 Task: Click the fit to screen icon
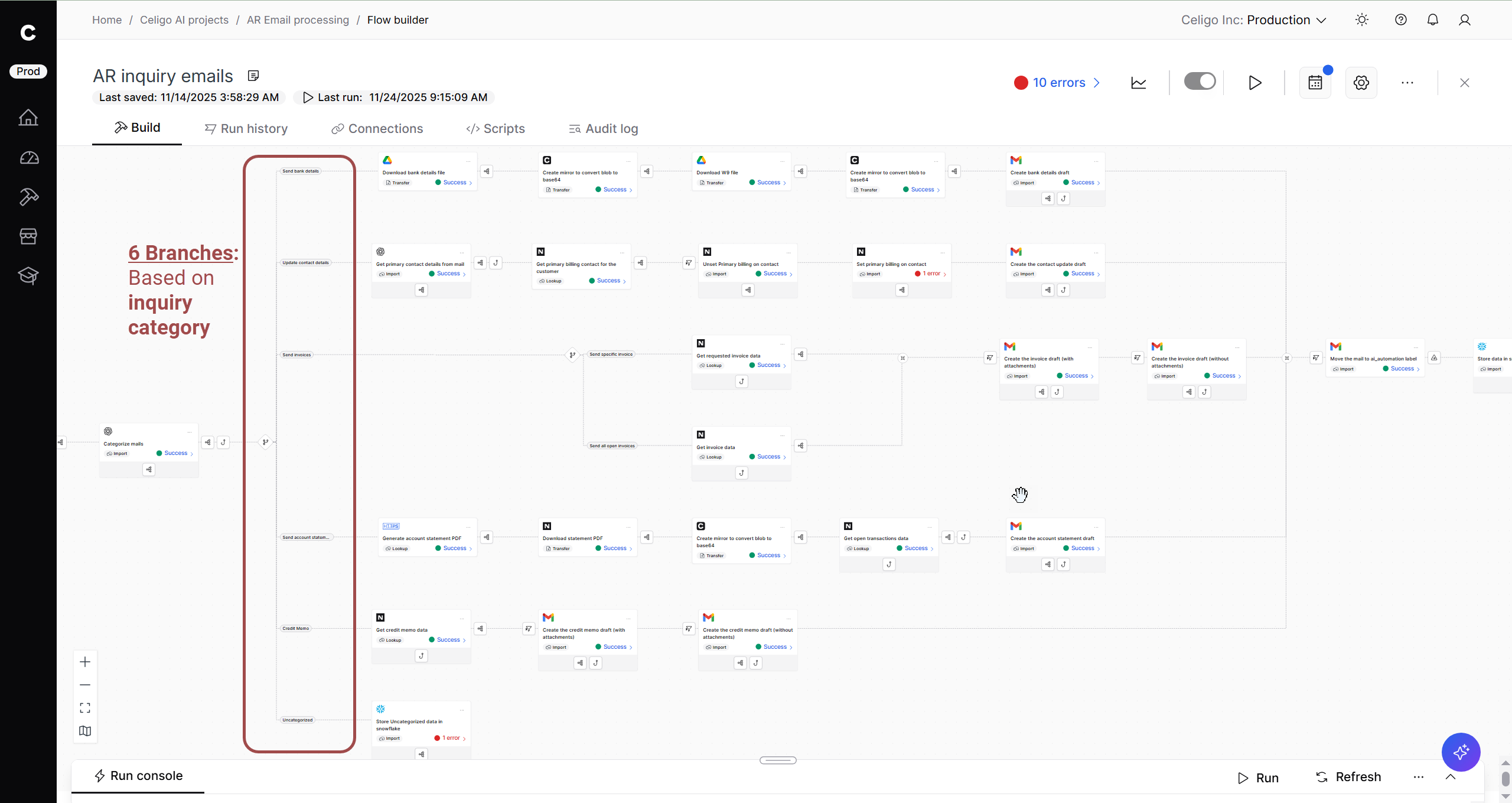85,708
